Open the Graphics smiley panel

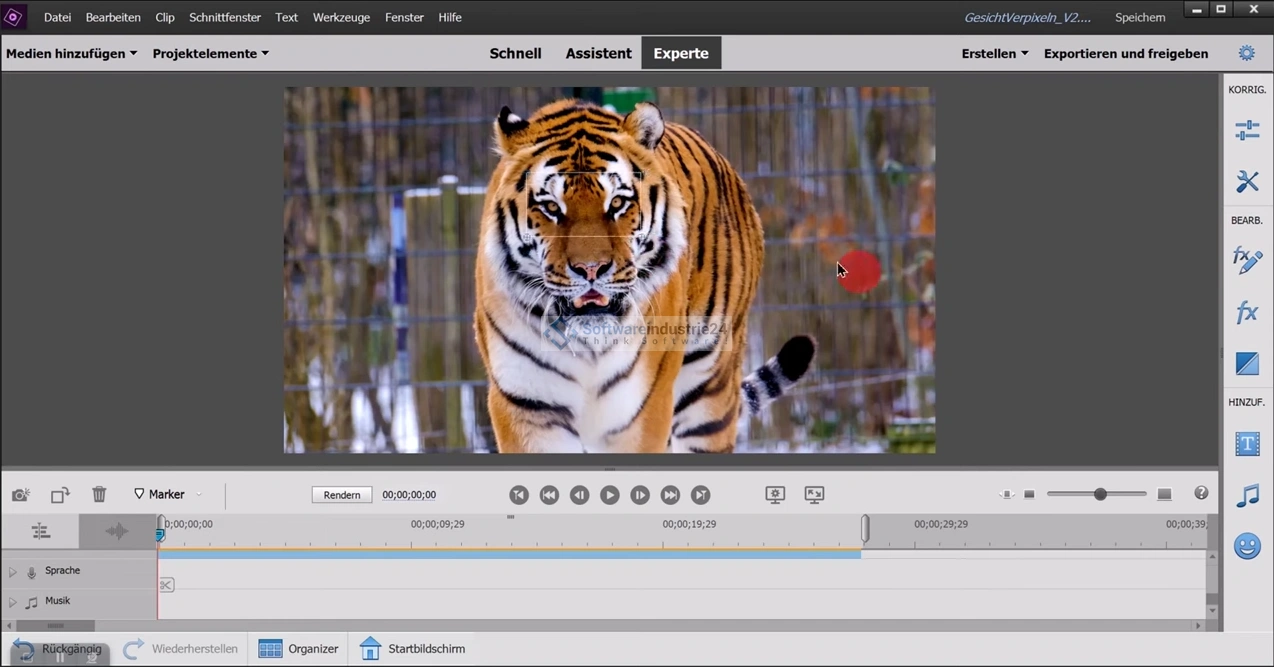(x=1247, y=546)
